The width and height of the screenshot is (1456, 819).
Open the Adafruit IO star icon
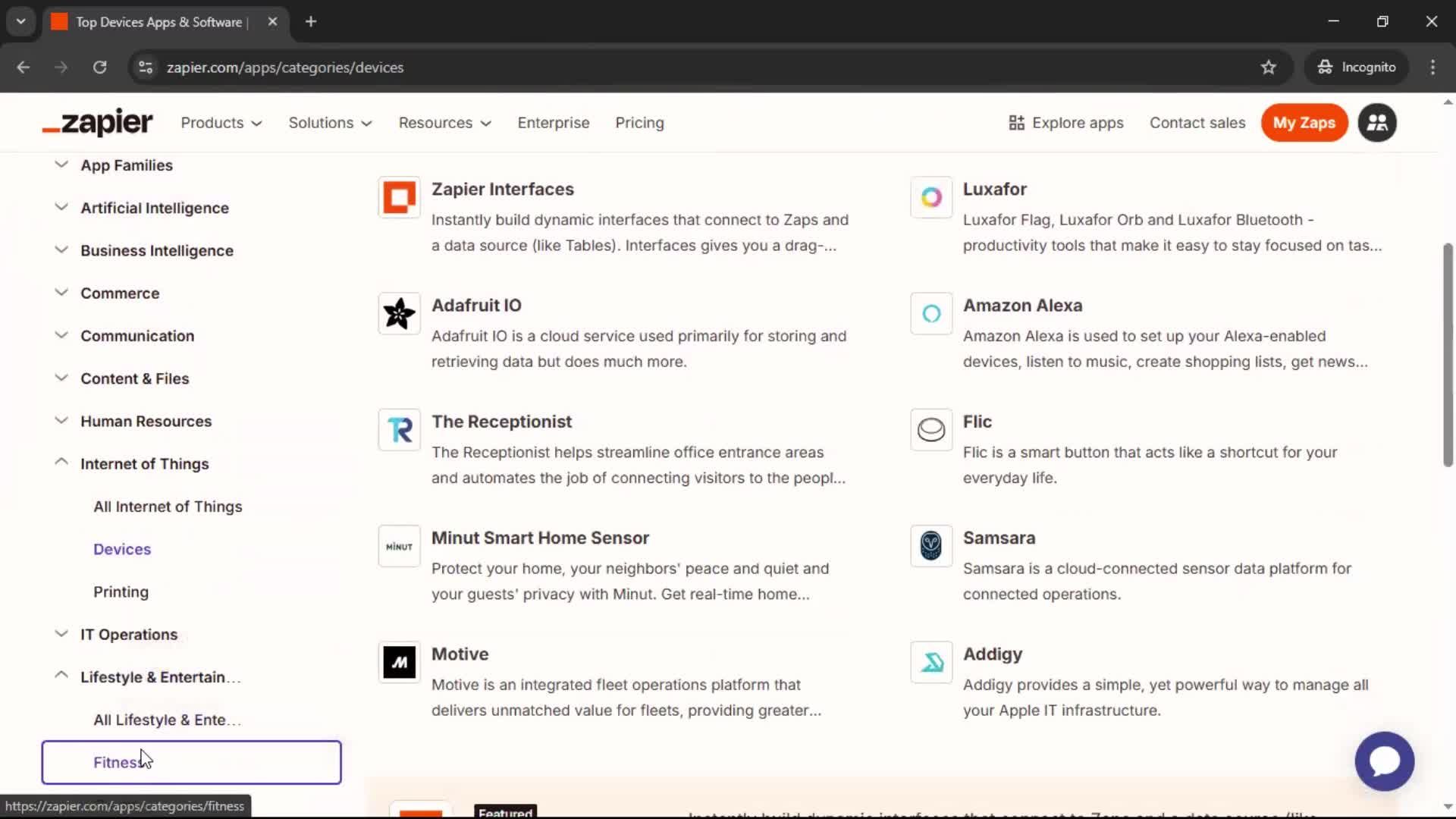pos(399,313)
